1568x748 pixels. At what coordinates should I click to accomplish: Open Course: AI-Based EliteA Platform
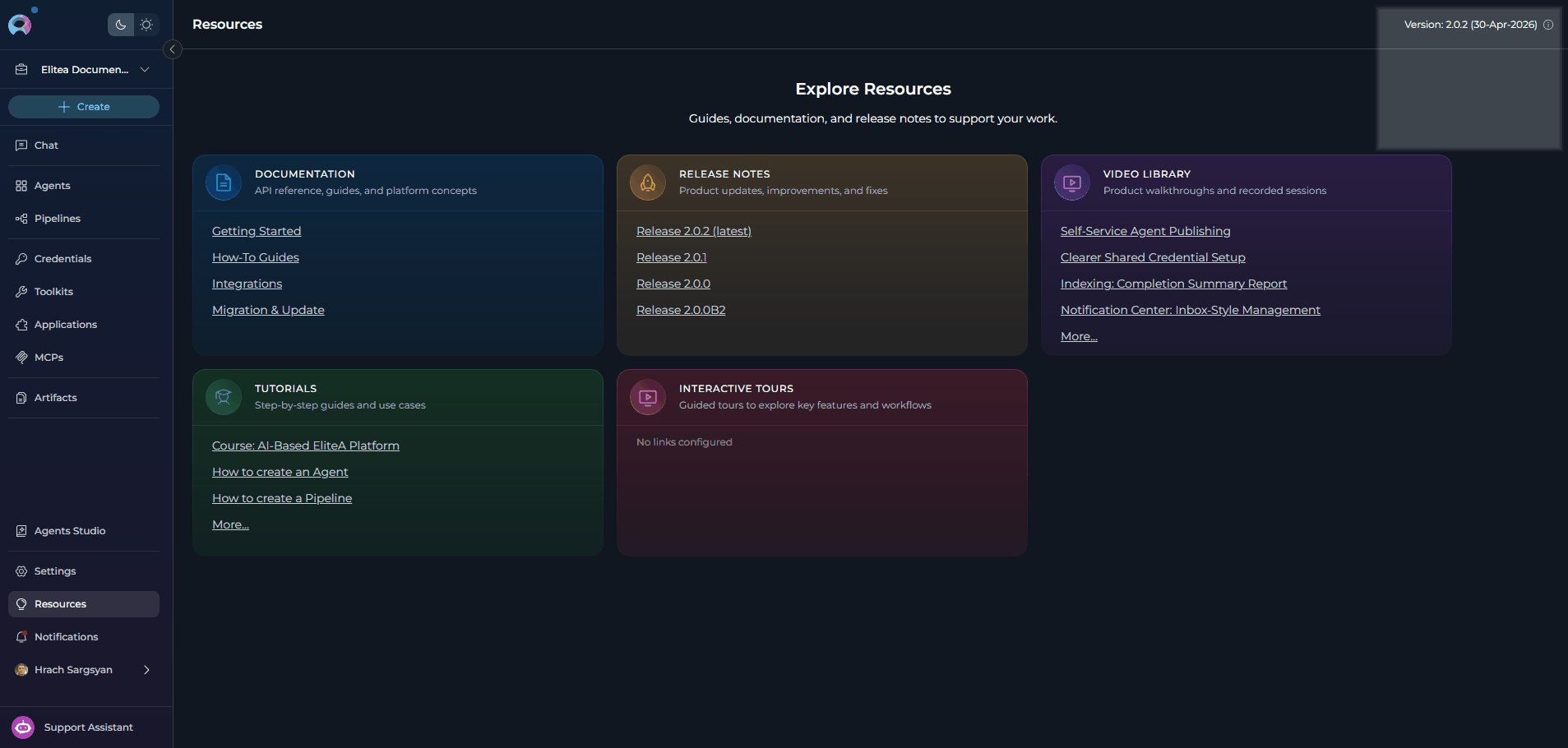point(306,446)
